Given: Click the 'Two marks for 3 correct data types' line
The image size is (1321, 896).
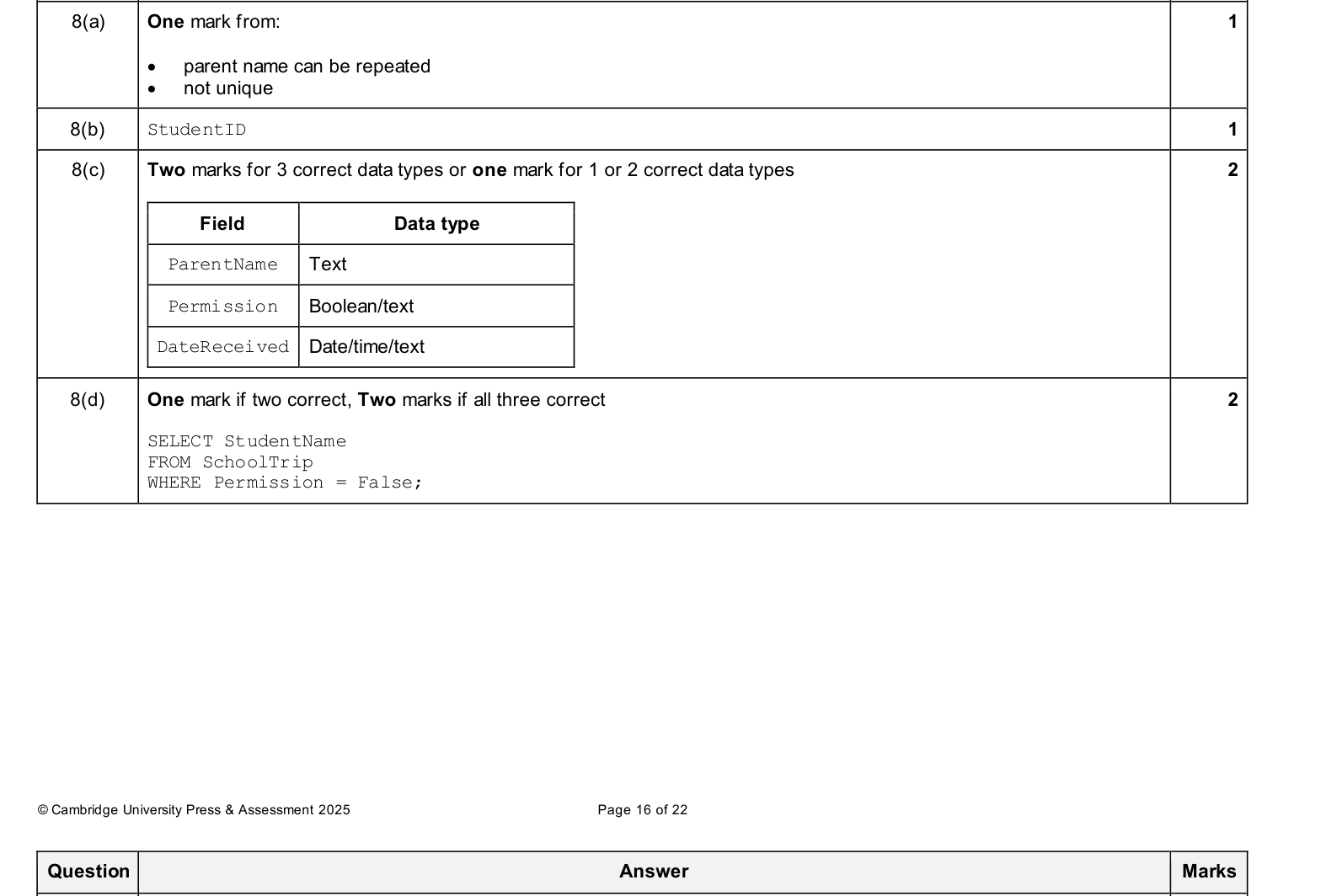Looking at the screenshot, I should (x=471, y=170).
